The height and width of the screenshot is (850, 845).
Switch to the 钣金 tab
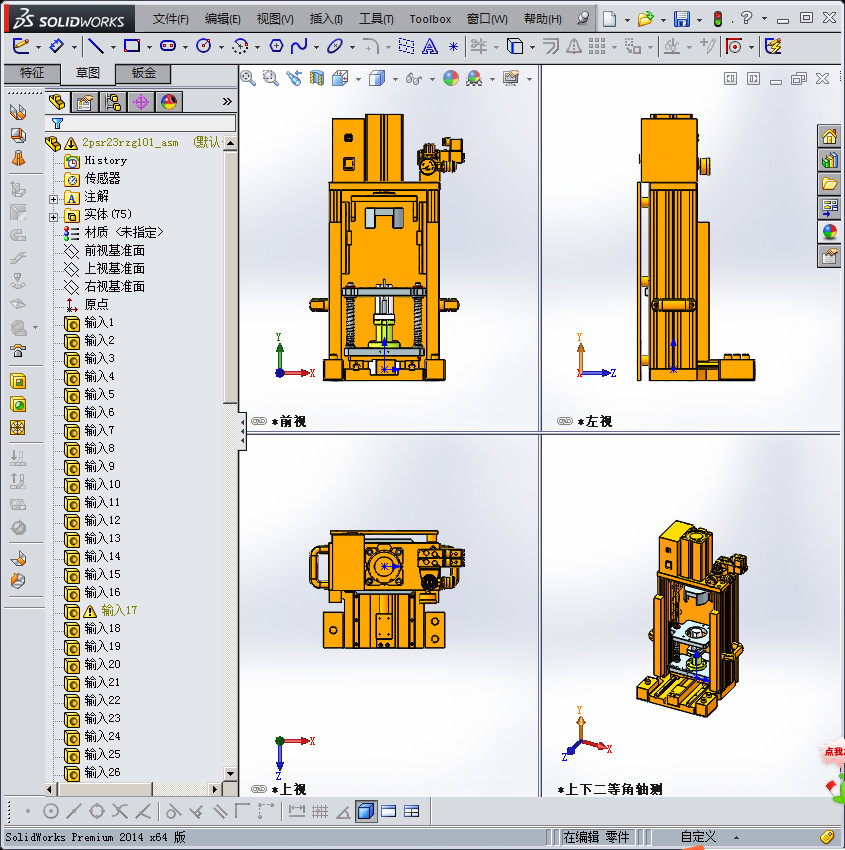pos(143,73)
